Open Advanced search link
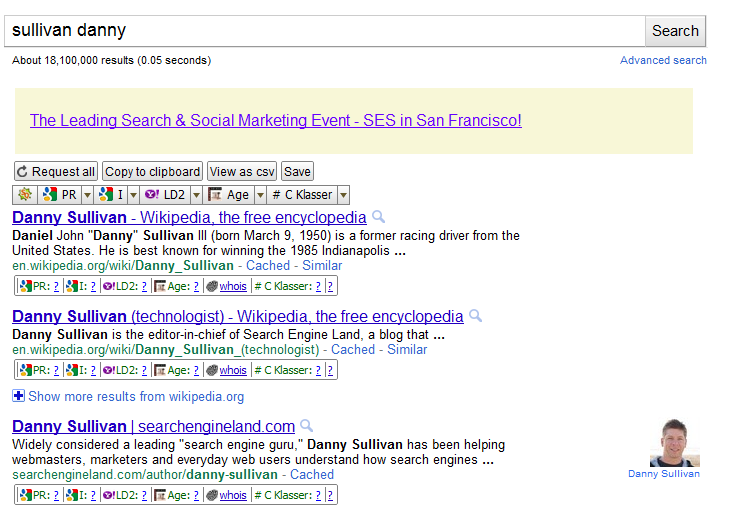The width and height of the screenshot is (756, 510). coord(663,60)
